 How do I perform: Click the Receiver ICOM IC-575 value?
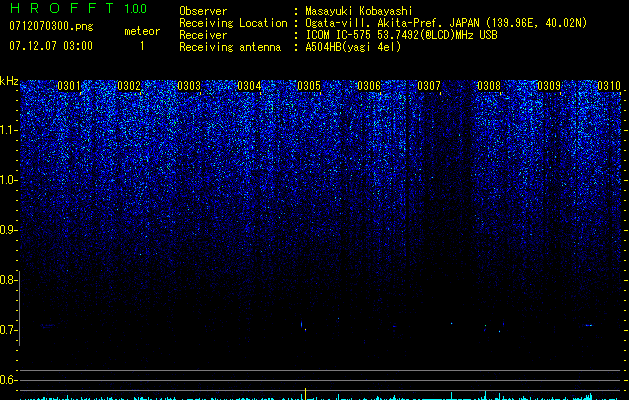pos(401,35)
